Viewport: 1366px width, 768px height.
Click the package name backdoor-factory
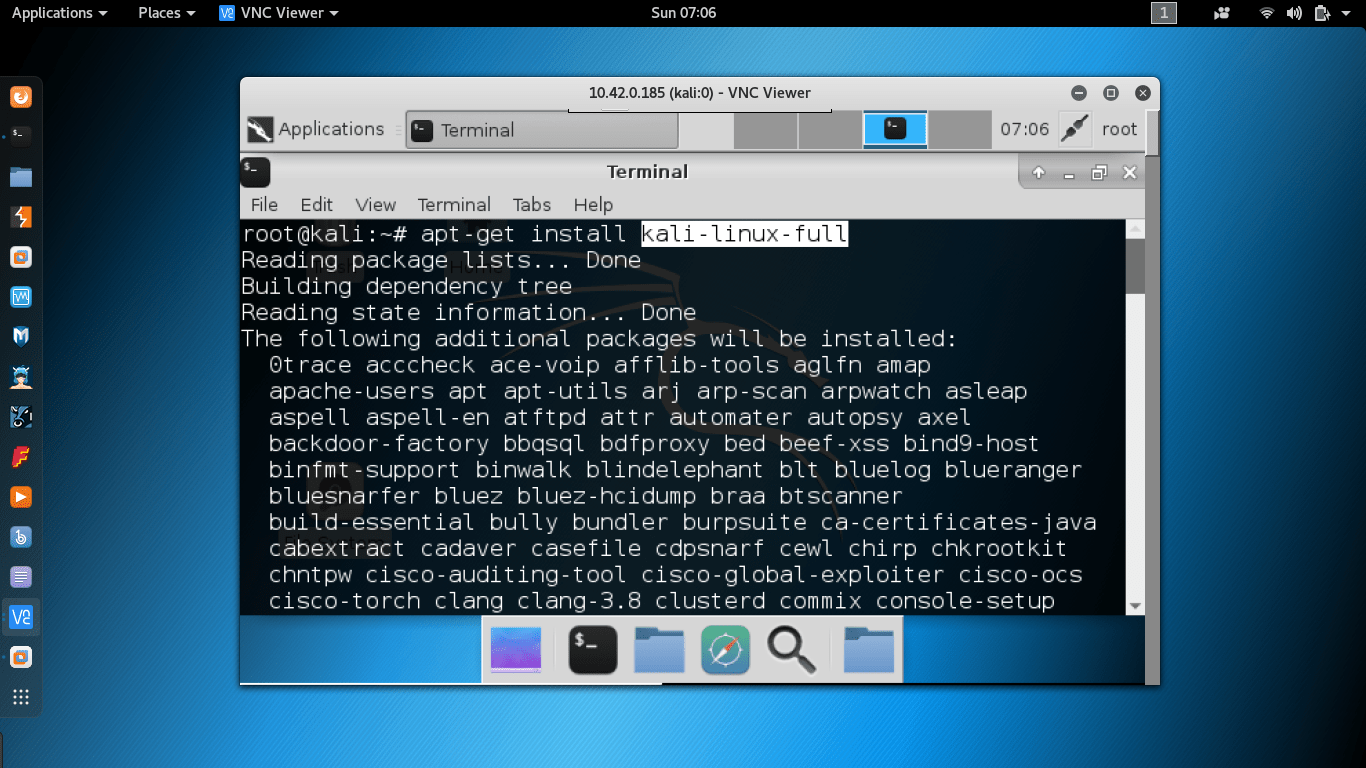click(379, 444)
